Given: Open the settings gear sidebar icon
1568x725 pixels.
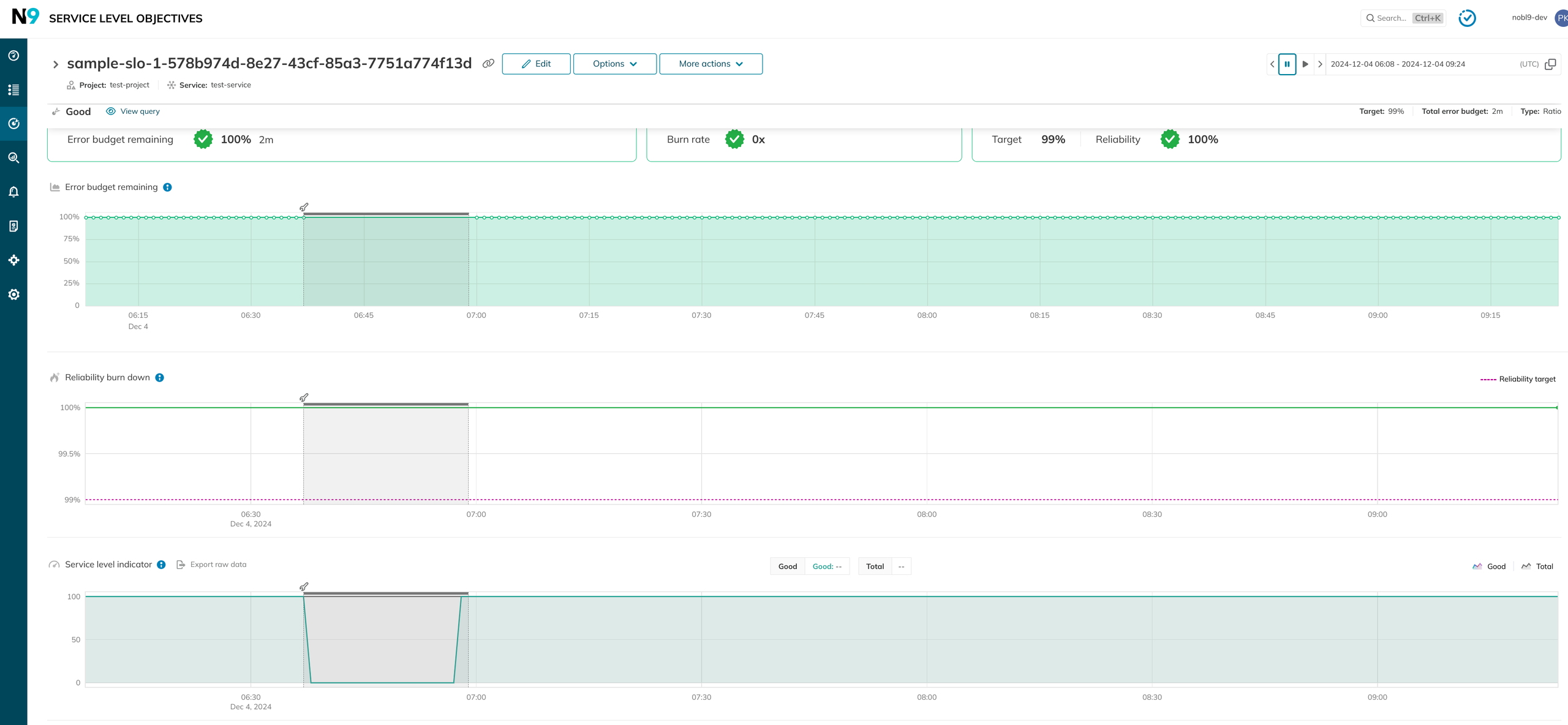Looking at the screenshot, I should (x=13, y=295).
